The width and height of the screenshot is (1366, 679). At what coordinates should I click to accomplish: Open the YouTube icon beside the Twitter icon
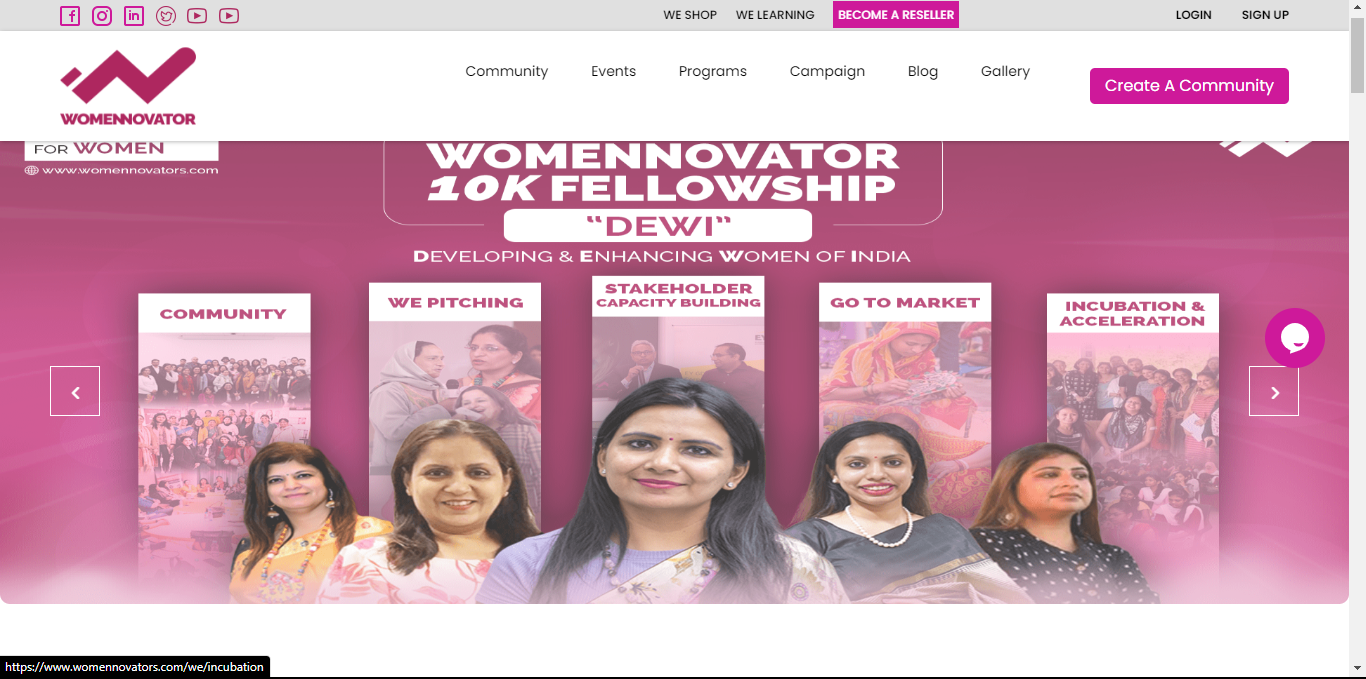pyautogui.click(x=197, y=16)
